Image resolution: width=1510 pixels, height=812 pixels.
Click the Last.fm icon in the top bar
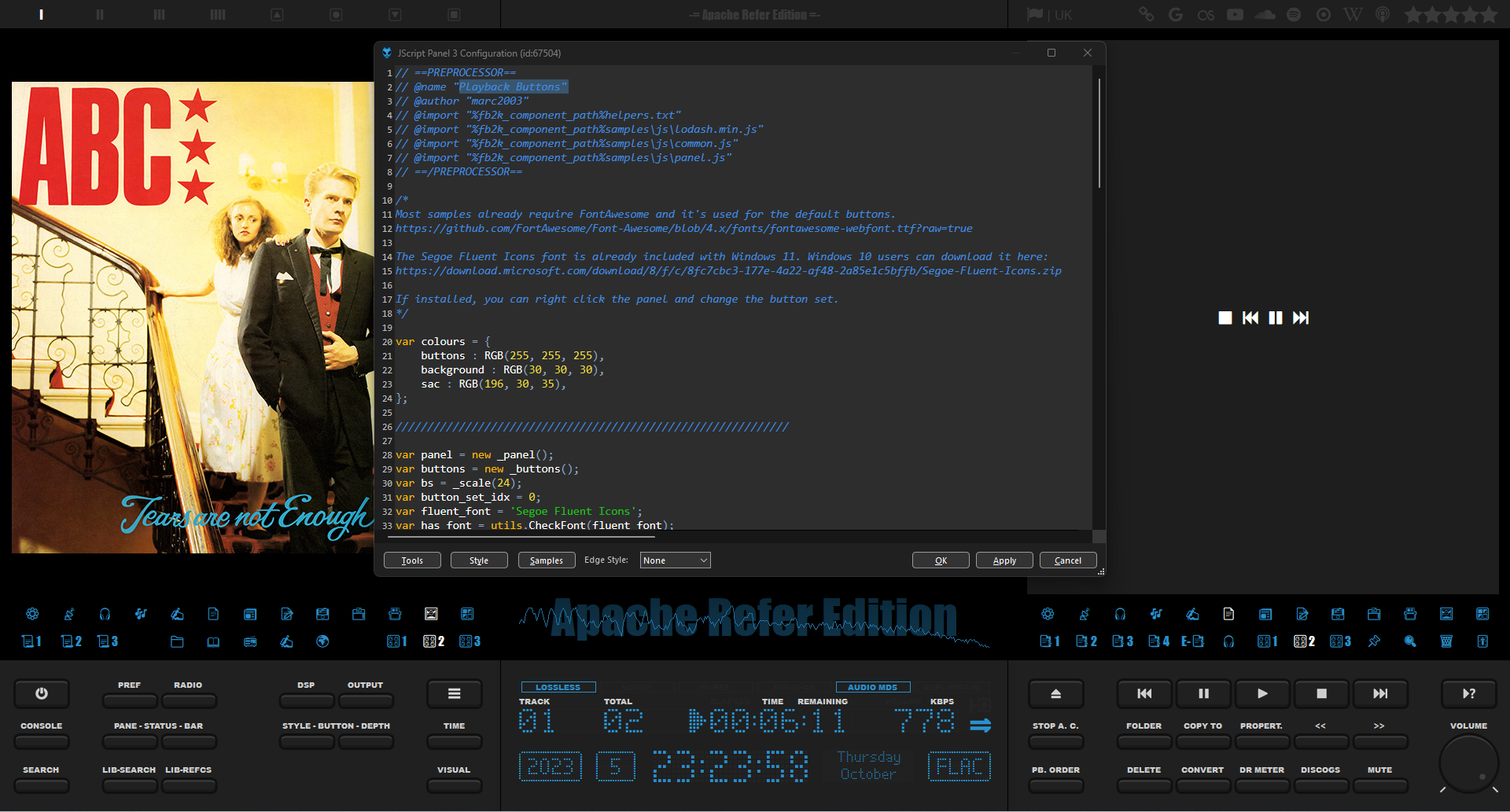[1206, 15]
